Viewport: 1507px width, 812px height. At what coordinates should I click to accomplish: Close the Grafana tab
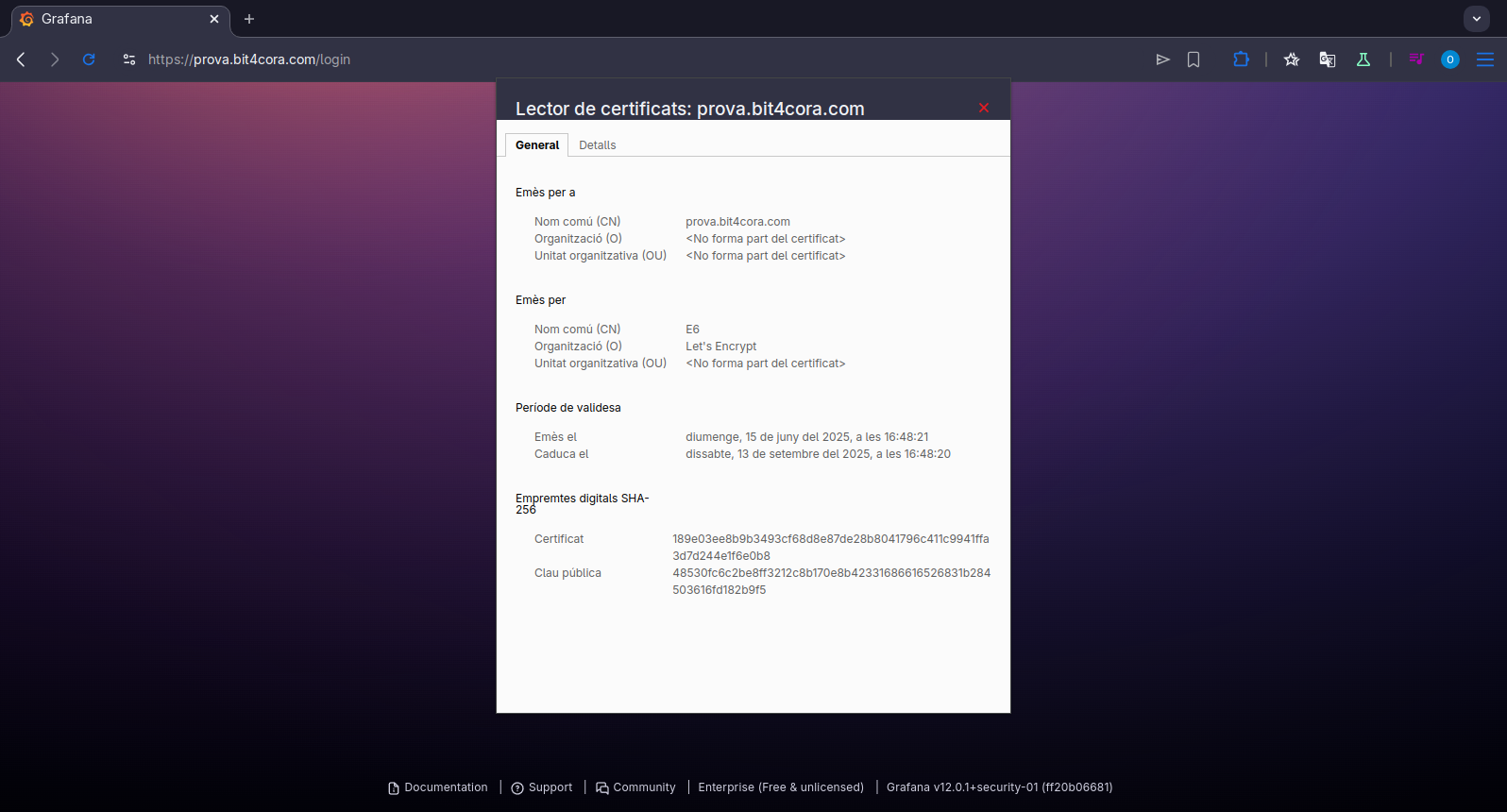click(214, 19)
